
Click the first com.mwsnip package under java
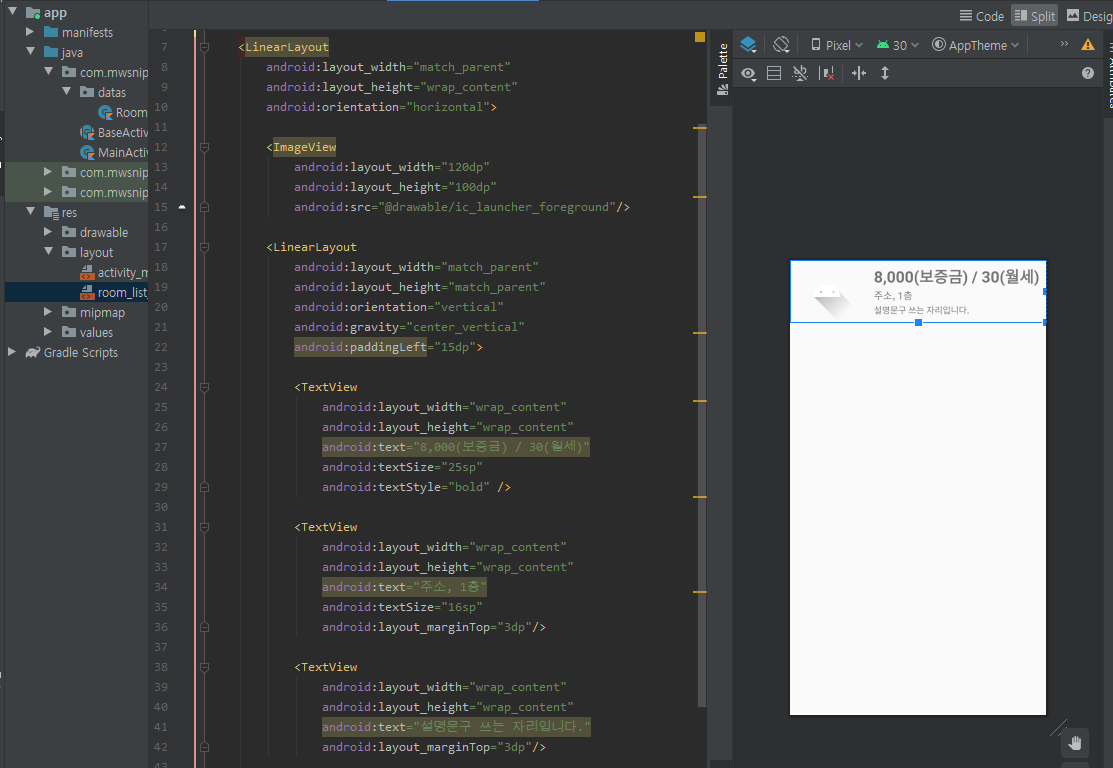click(x=105, y=72)
